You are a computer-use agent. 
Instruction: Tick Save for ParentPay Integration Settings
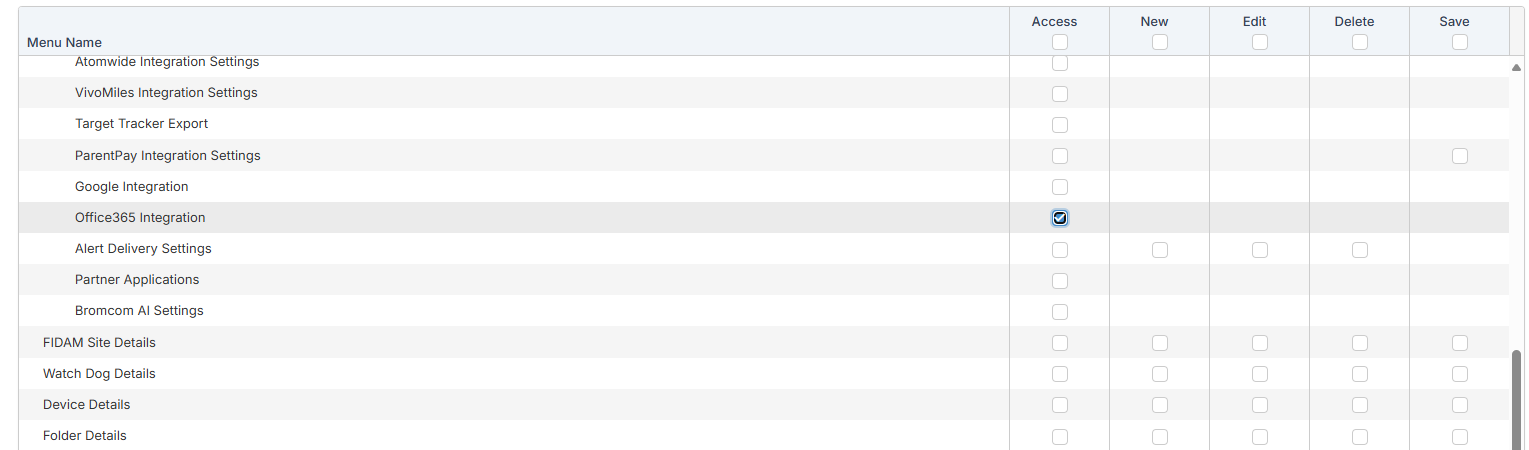coord(1460,156)
